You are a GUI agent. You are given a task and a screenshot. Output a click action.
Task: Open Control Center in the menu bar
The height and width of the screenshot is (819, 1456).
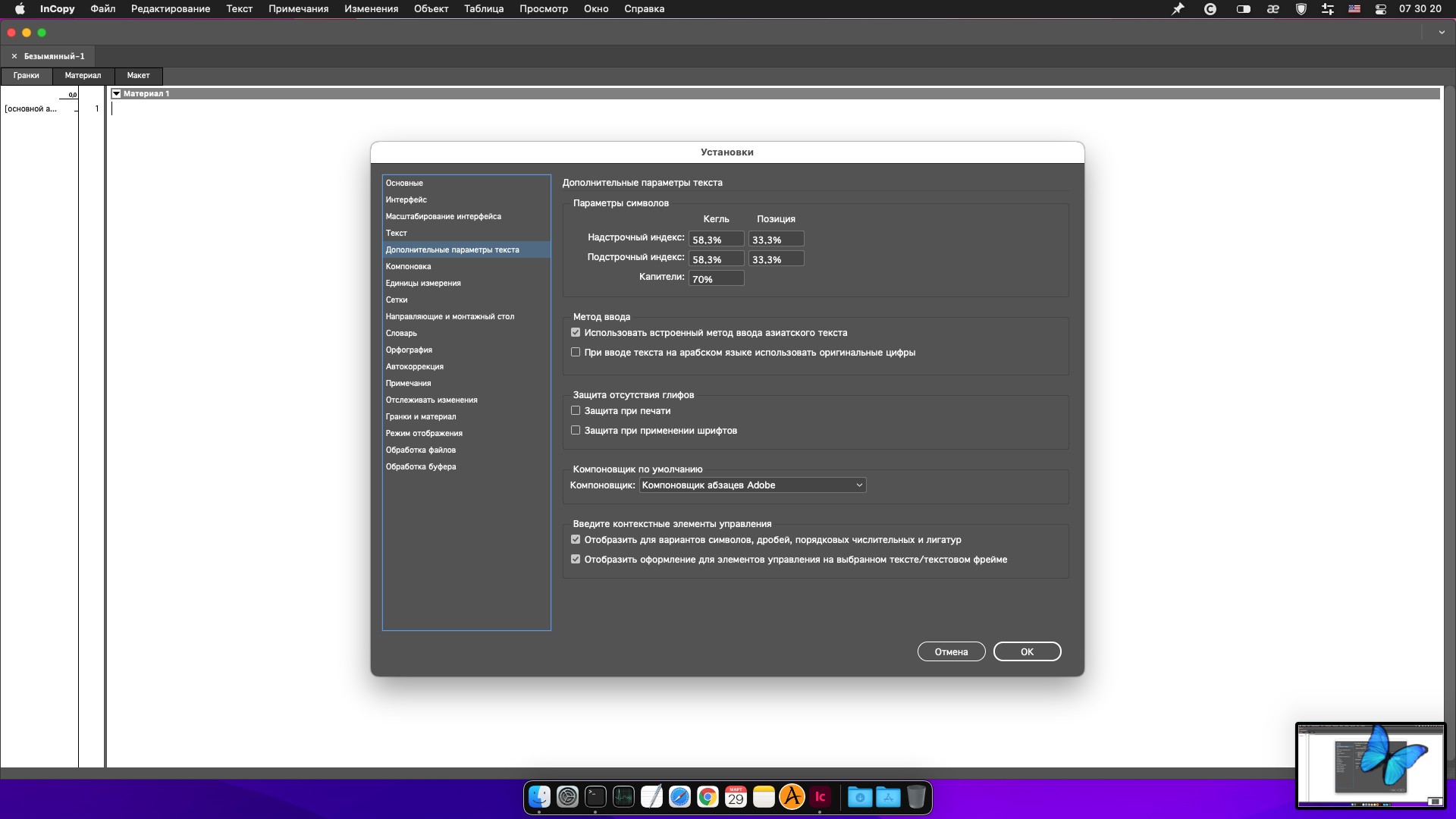[1380, 9]
